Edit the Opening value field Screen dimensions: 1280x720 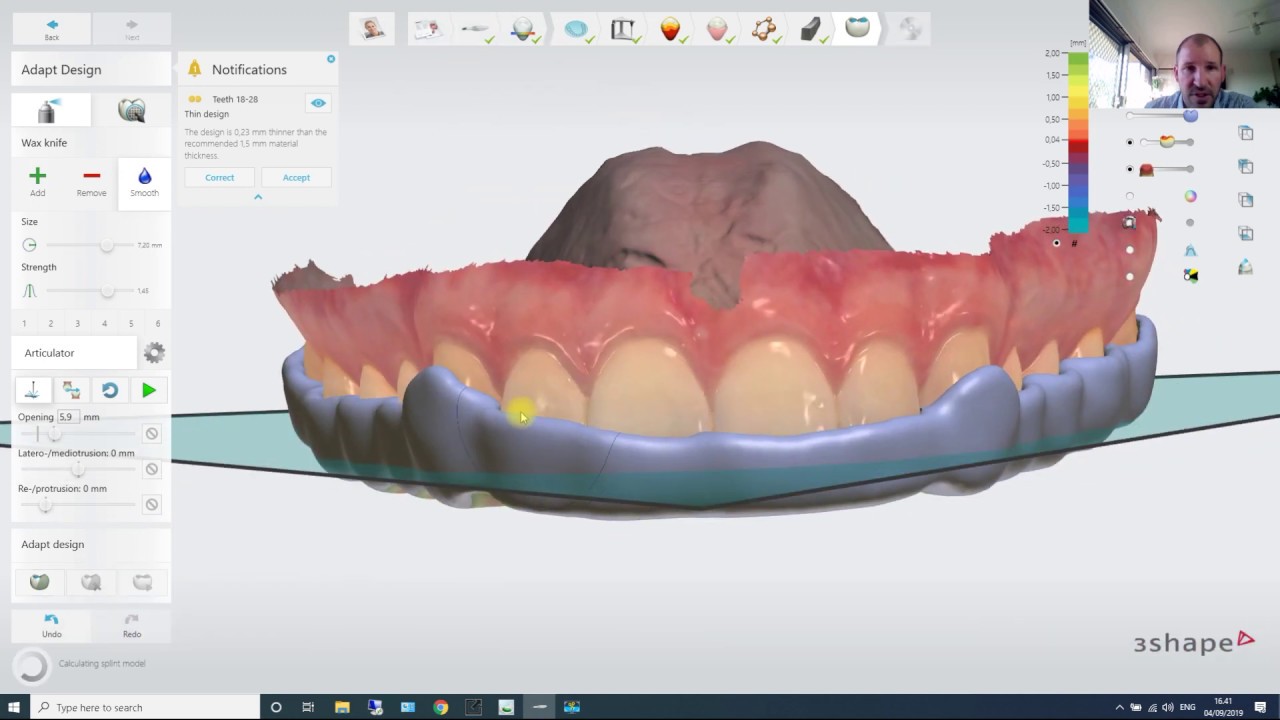coord(68,417)
